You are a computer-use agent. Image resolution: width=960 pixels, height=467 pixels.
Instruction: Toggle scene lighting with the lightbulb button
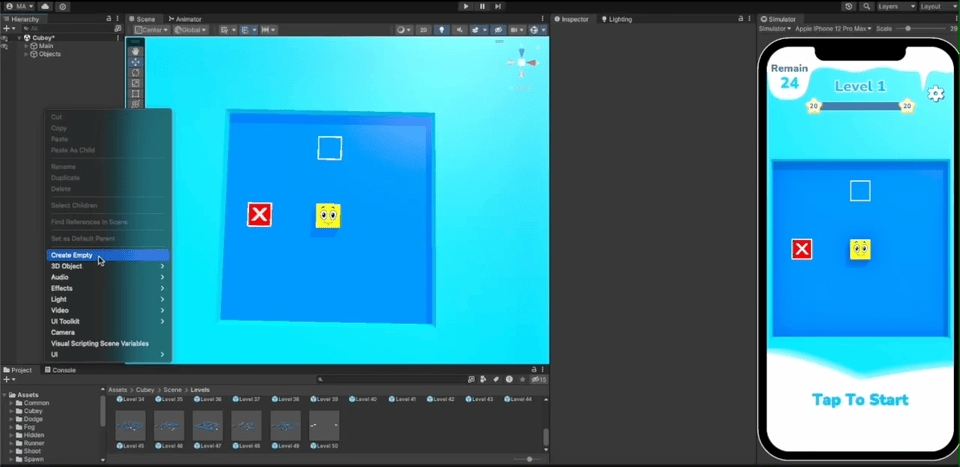tap(442, 30)
